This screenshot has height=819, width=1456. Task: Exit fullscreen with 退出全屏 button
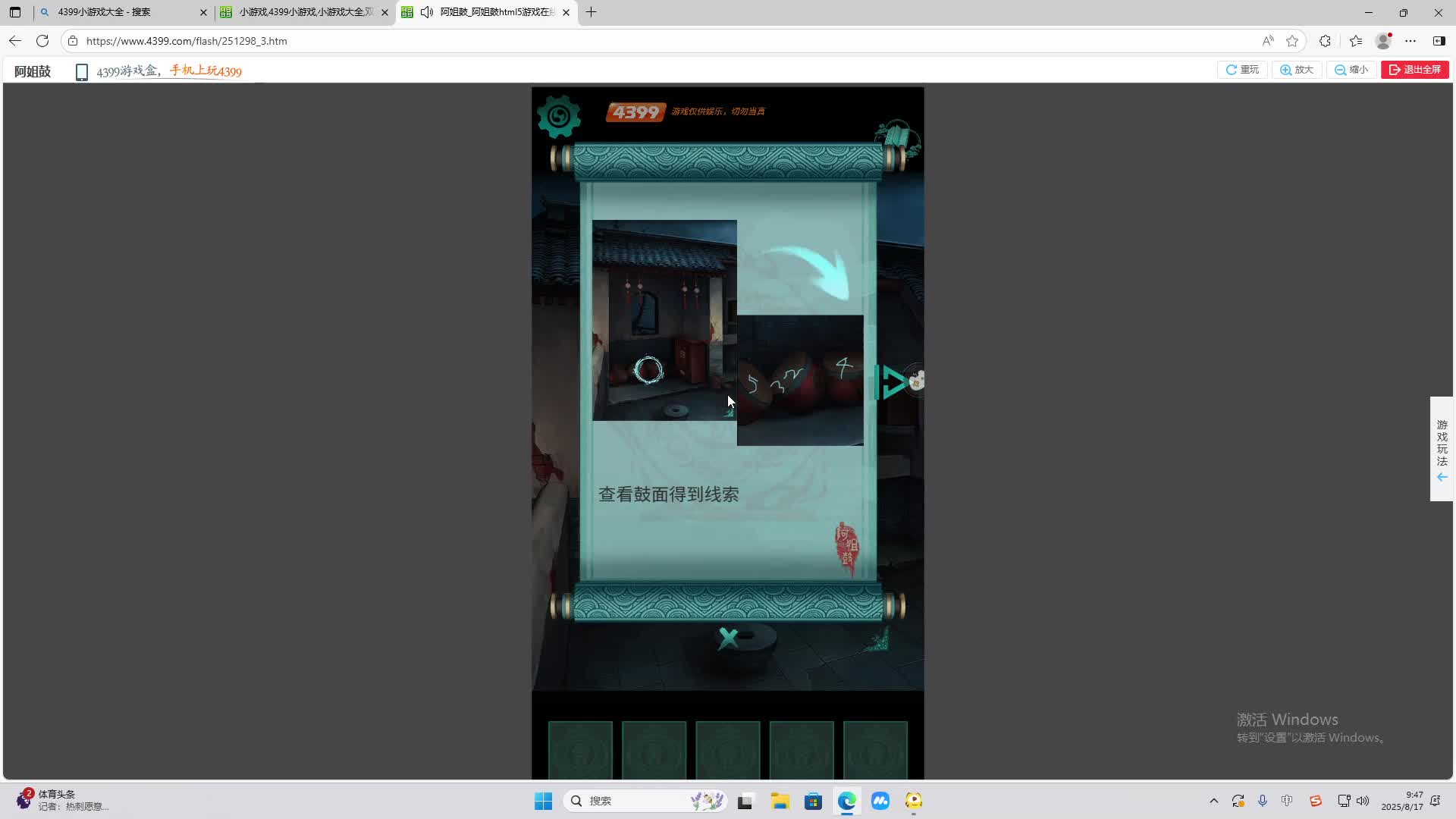click(x=1415, y=70)
